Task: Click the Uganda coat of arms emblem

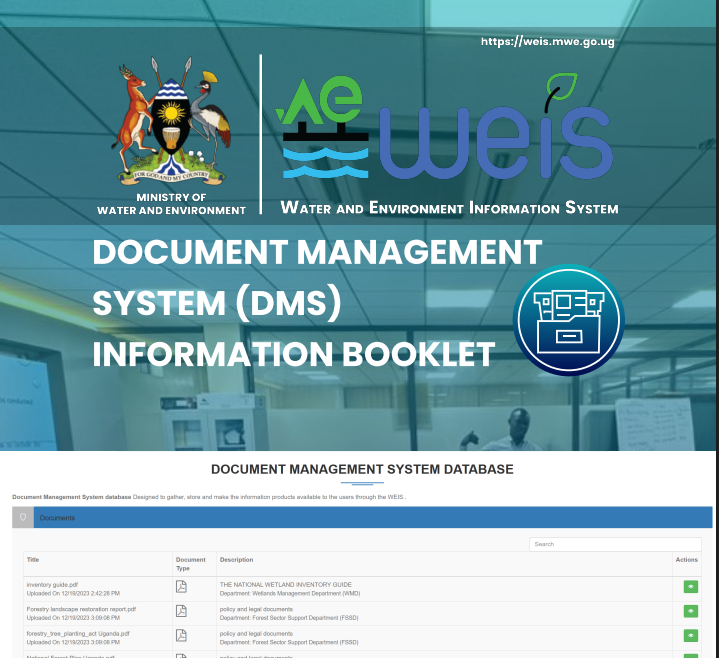Action: coord(171,120)
